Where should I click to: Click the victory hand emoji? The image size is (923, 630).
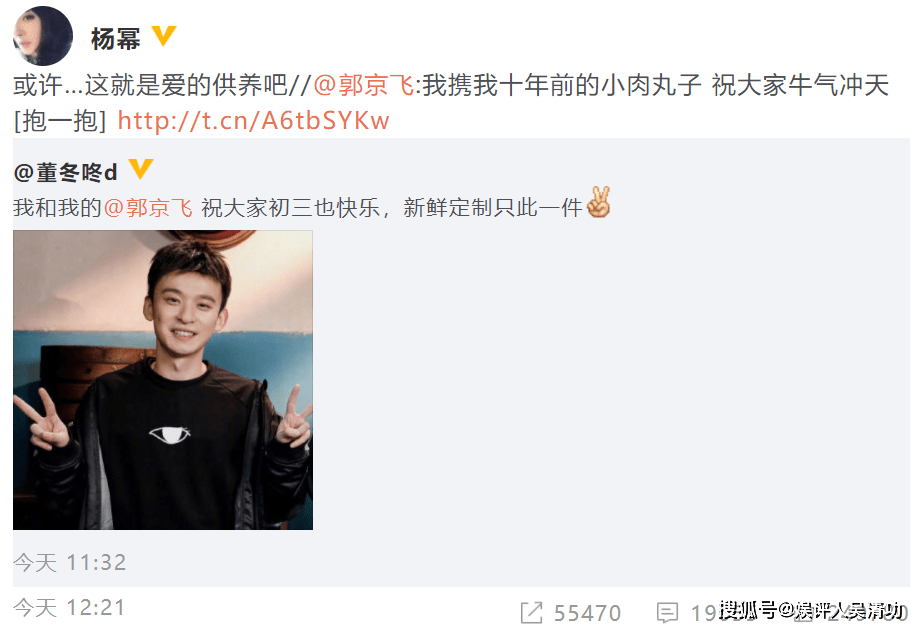[x=599, y=203]
